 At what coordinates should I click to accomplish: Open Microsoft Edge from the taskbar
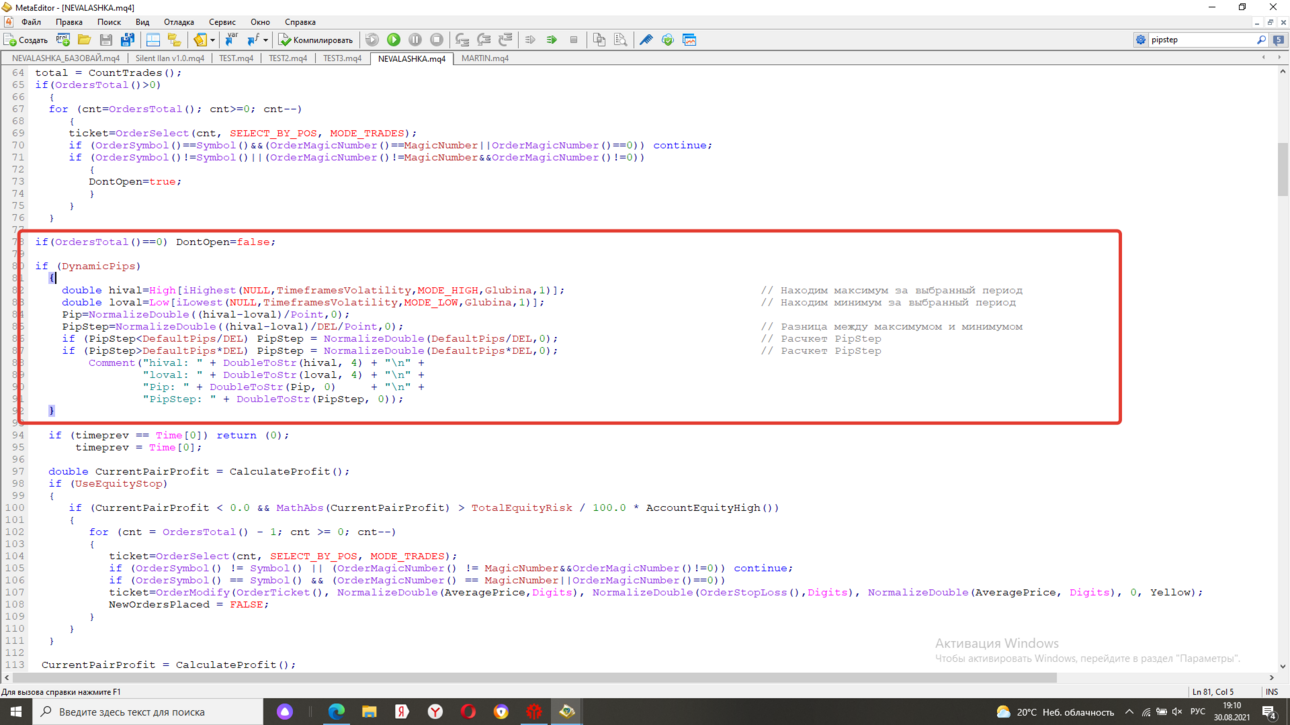point(336,712)
